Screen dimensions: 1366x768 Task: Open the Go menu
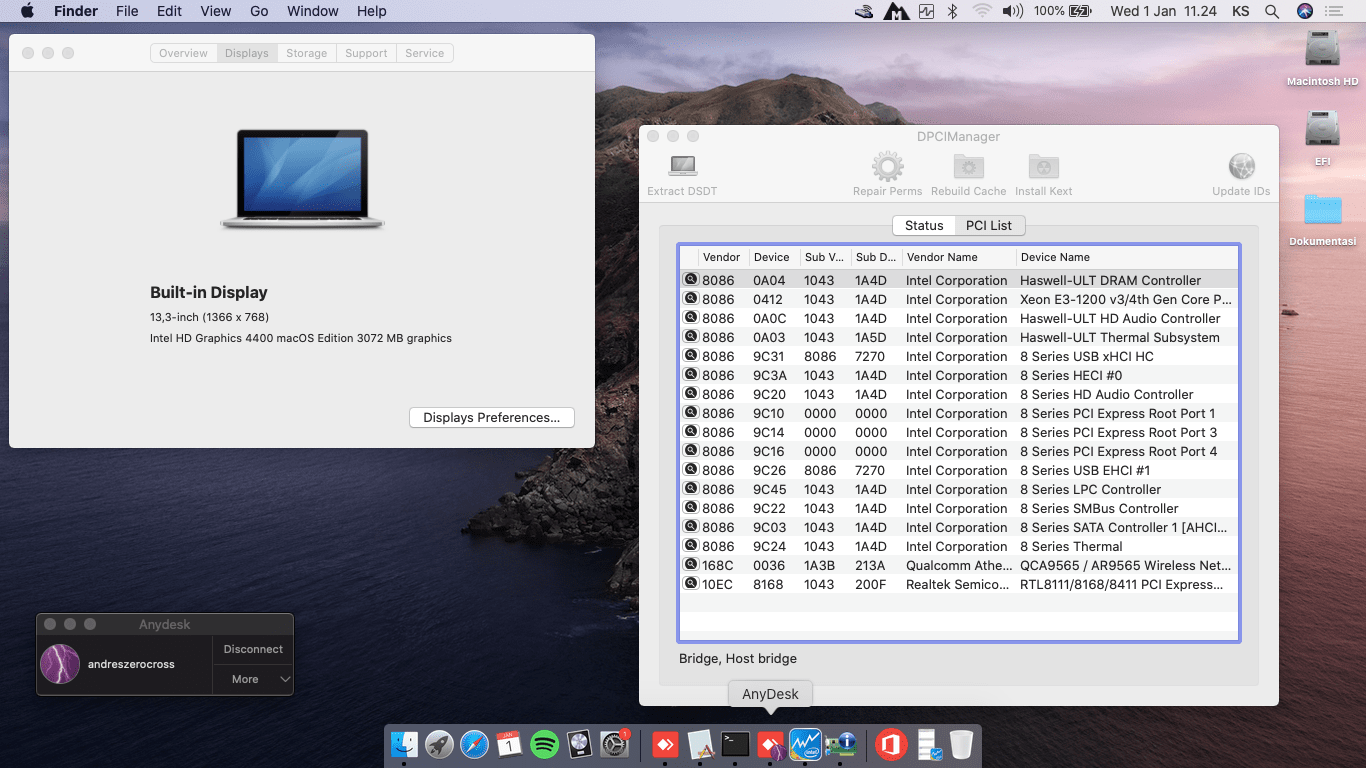(x=259, y=11)
